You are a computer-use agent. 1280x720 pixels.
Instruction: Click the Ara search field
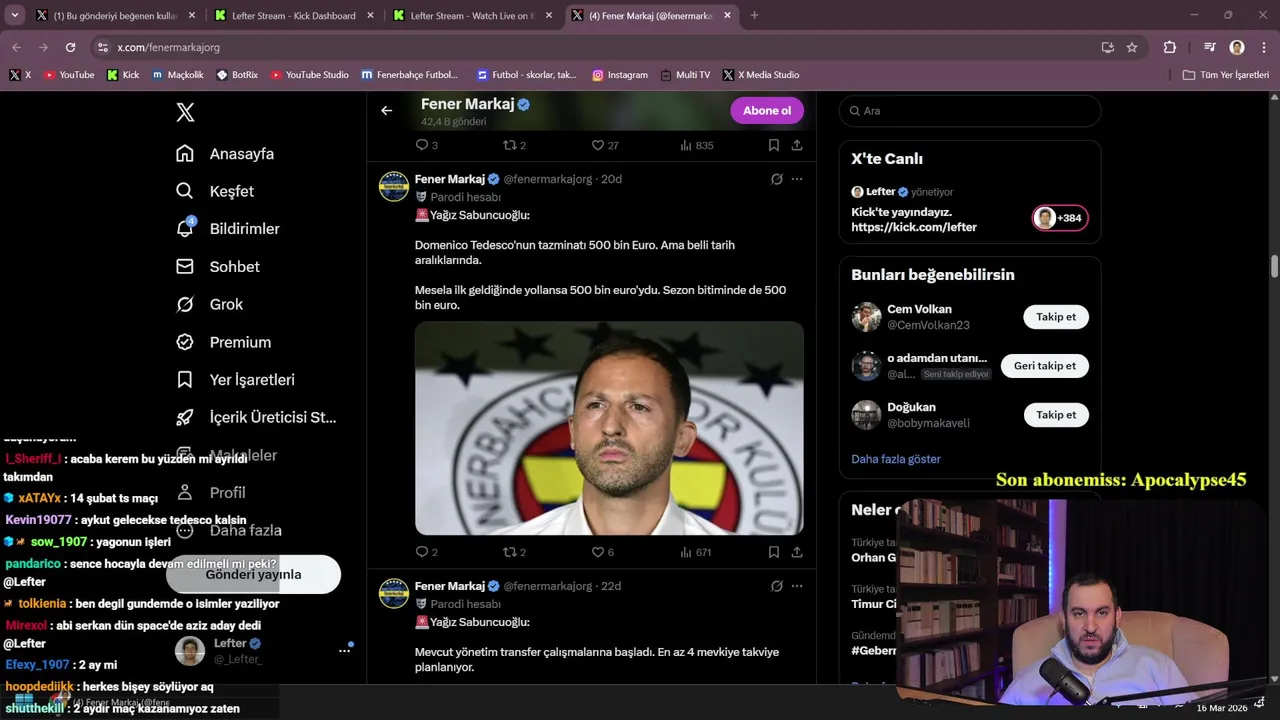point(970,111)
